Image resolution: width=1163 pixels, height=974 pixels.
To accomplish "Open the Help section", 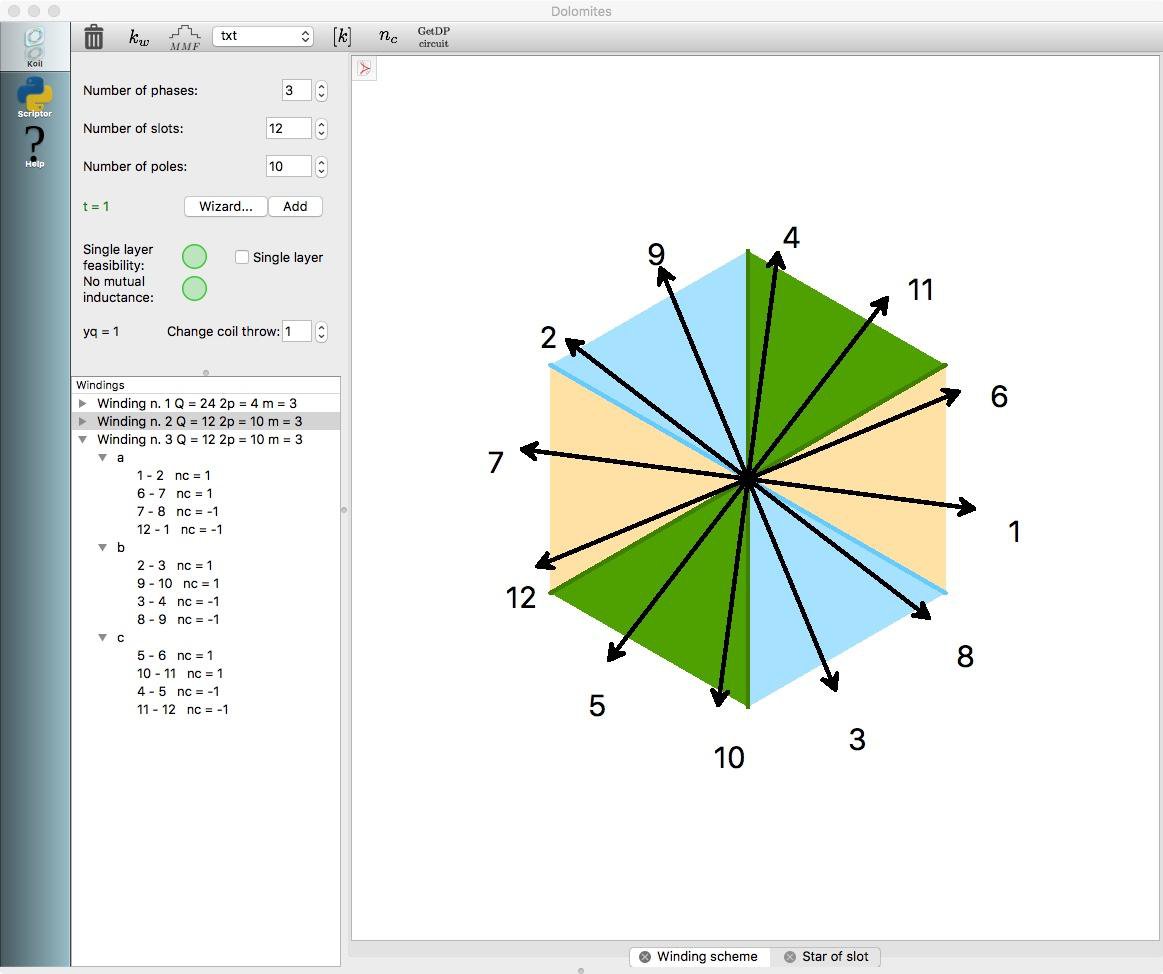I will point(35,146).
